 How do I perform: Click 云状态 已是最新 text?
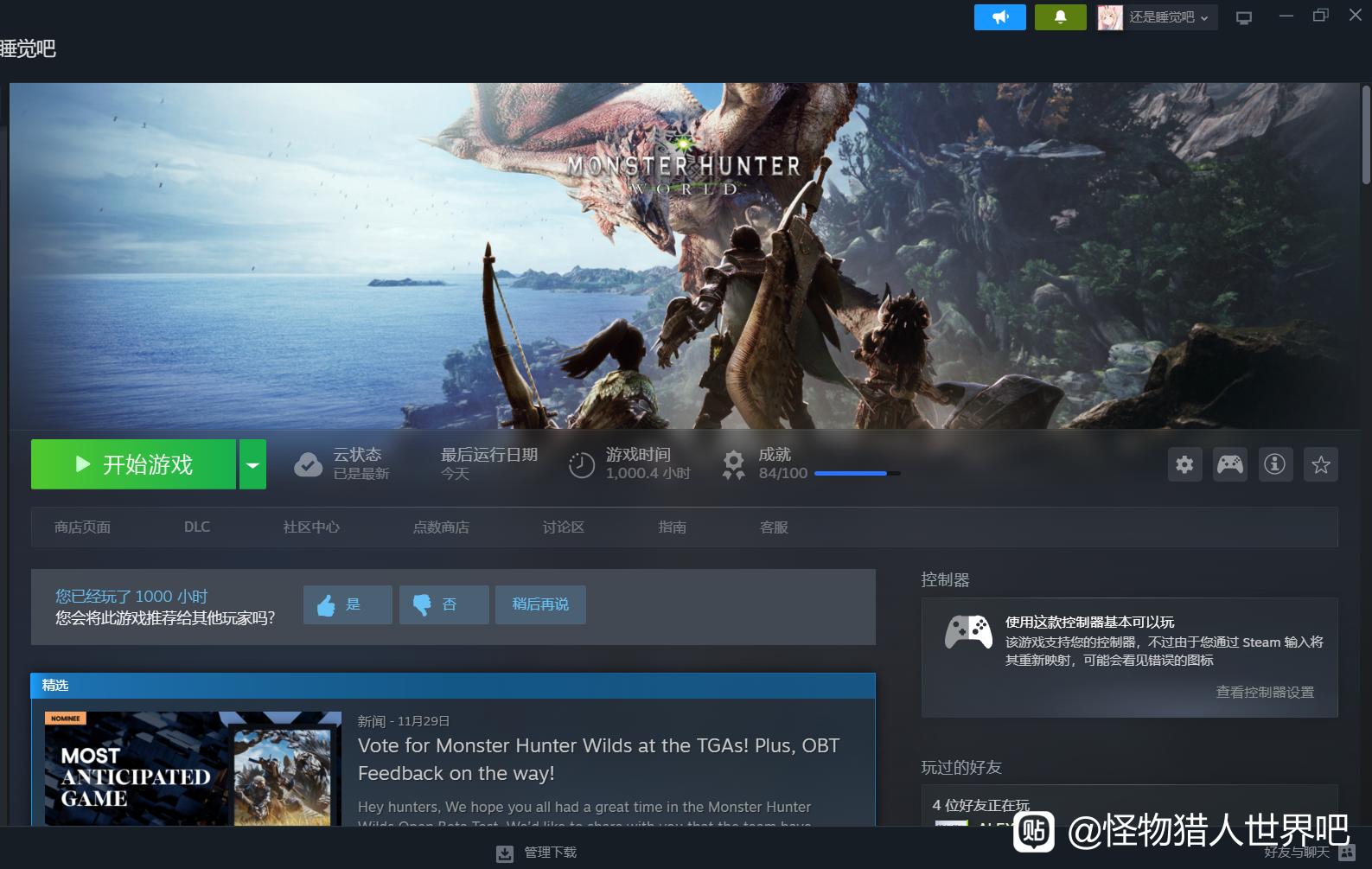pos(361,464)
